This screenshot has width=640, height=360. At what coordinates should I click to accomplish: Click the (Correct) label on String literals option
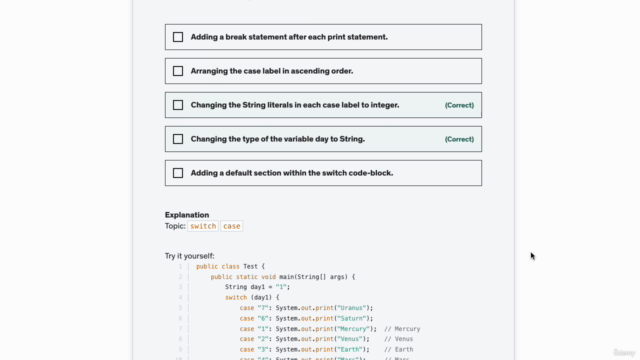tap(459, 105)
